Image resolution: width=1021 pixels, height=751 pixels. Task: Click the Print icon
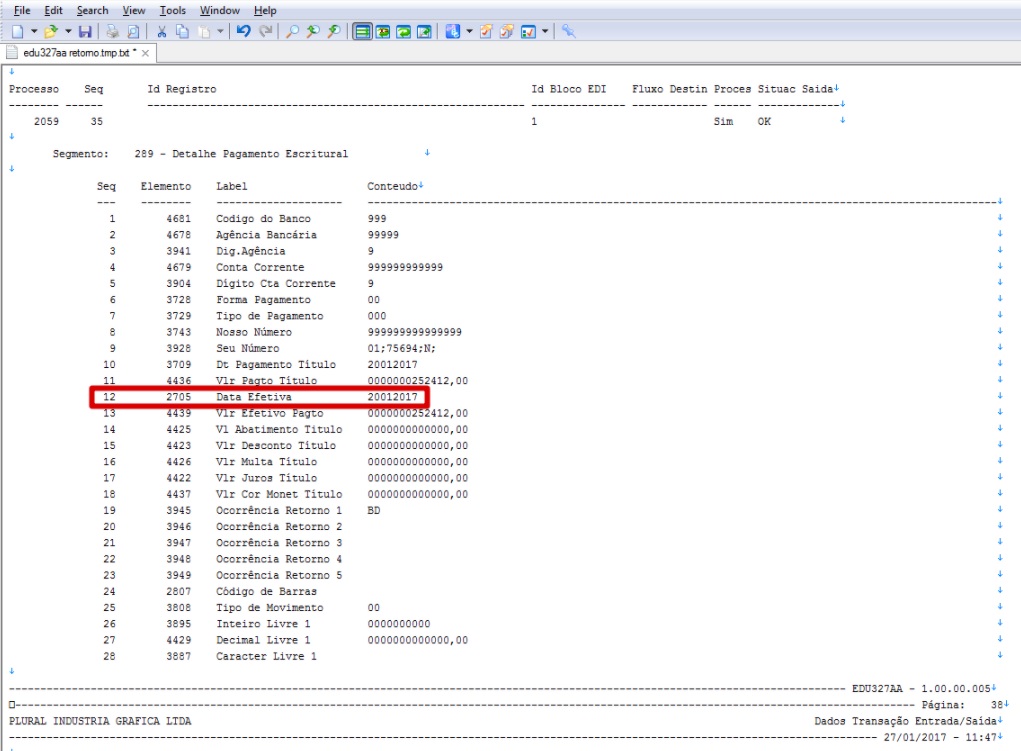tap(113, 31)
